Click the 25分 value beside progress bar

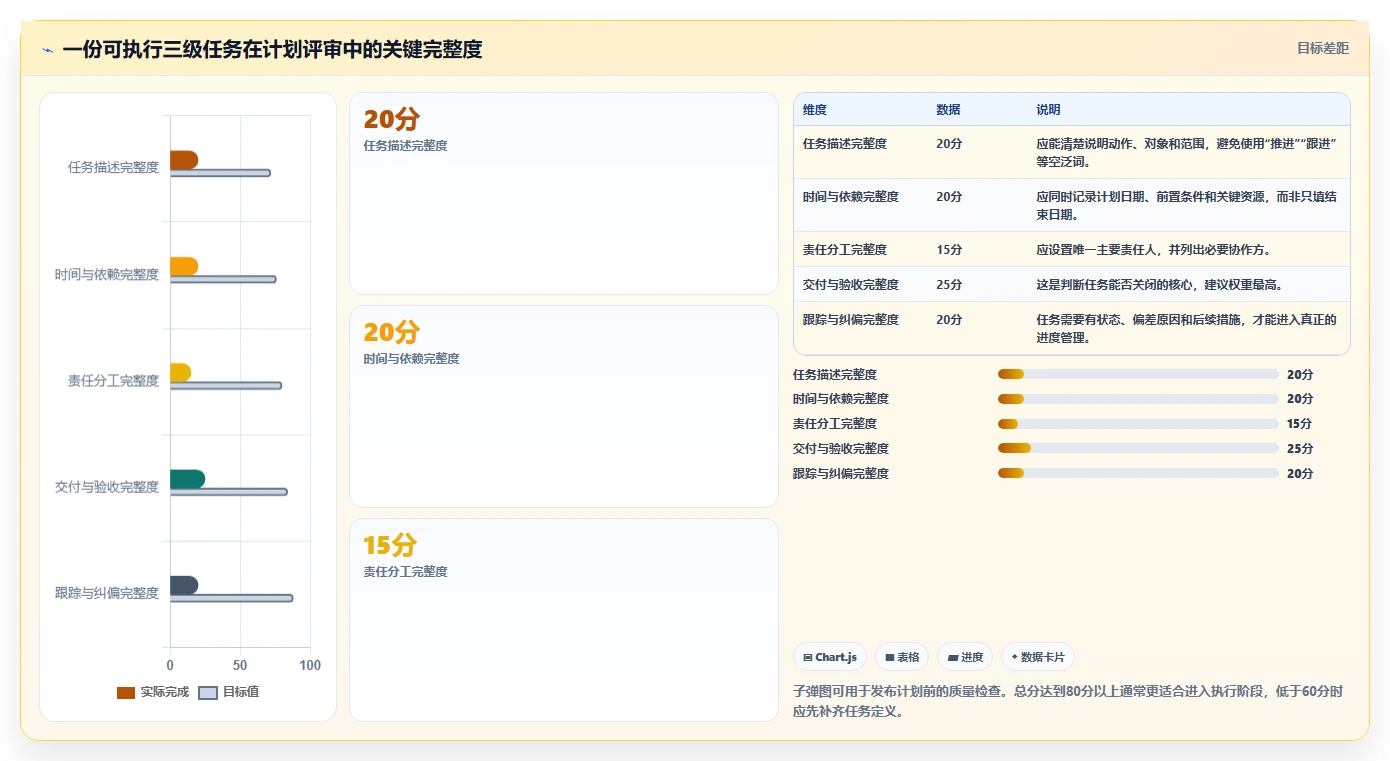pos(1300,448)
